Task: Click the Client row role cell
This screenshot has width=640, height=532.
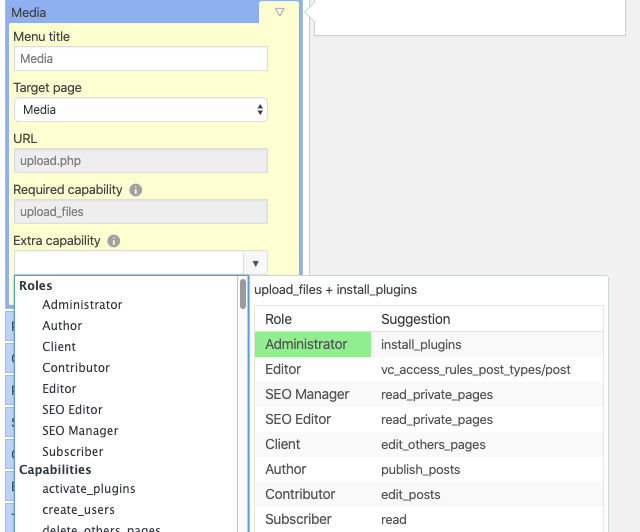Action: 313,444
